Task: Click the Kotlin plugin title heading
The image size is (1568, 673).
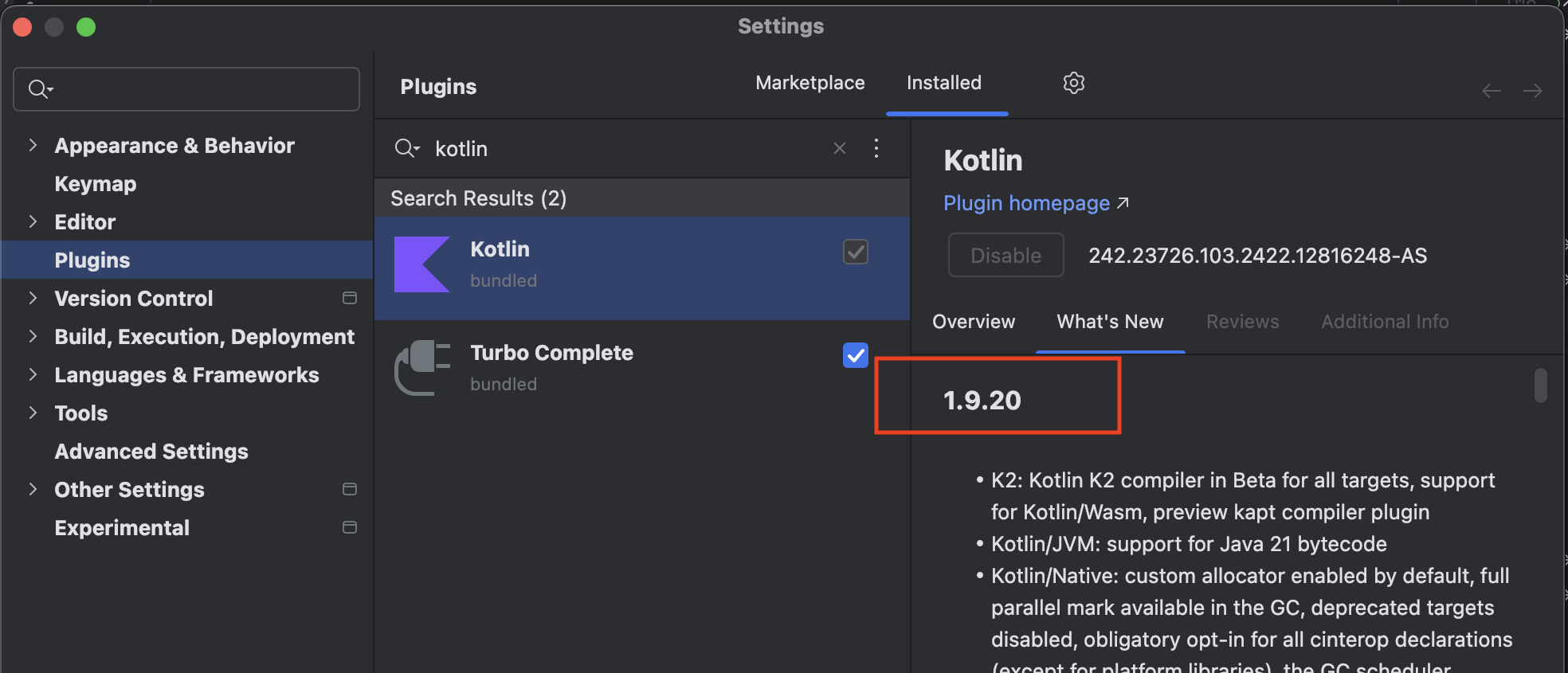Action: tap(983, 160)
